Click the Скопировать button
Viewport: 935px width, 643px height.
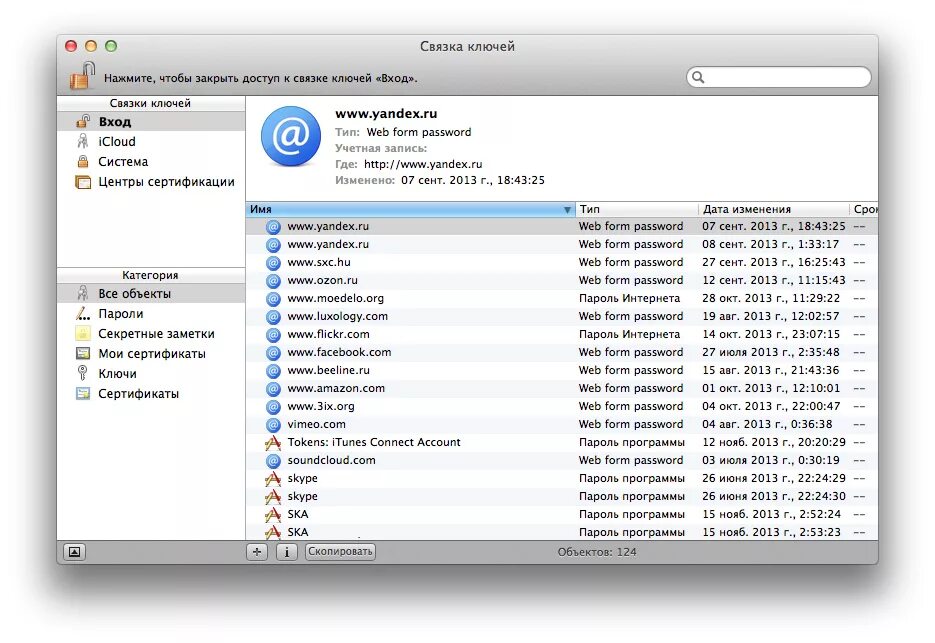point(340,552)
